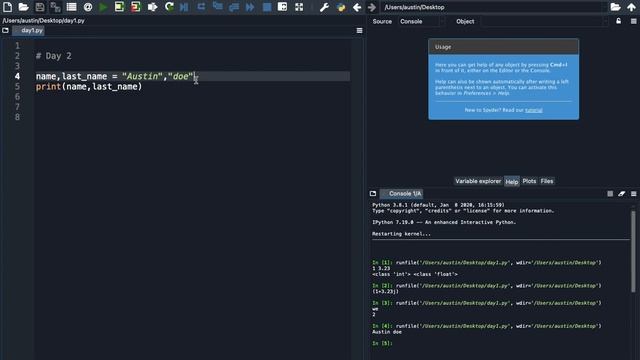The image size is (640, 360).
Task: Switch to the Plots tab
Action: (529, 181)
